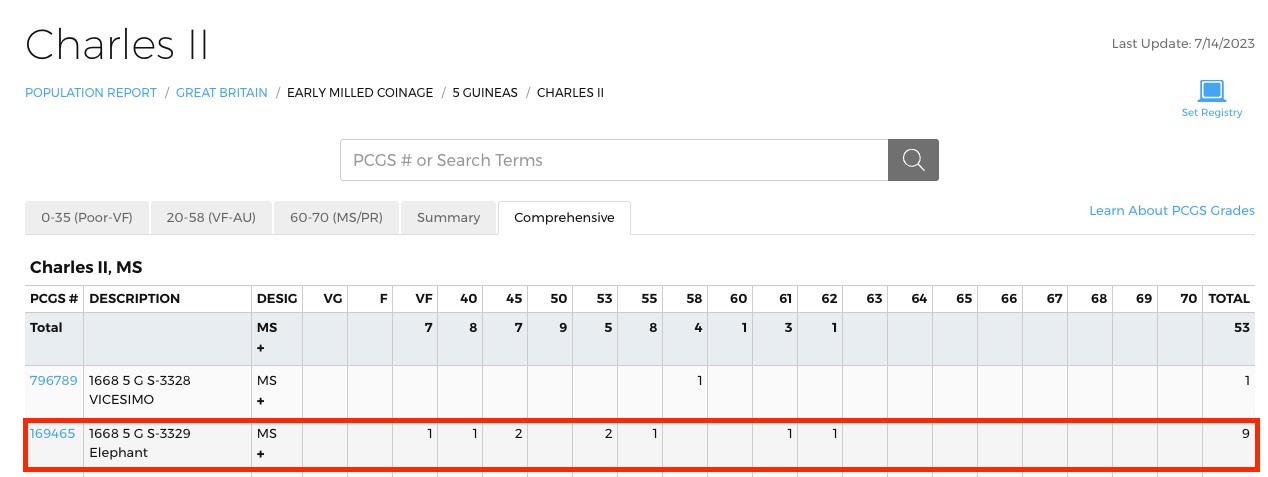
Task: Go to the Population Report breadcrumb
Action: [x=91, y=92]
